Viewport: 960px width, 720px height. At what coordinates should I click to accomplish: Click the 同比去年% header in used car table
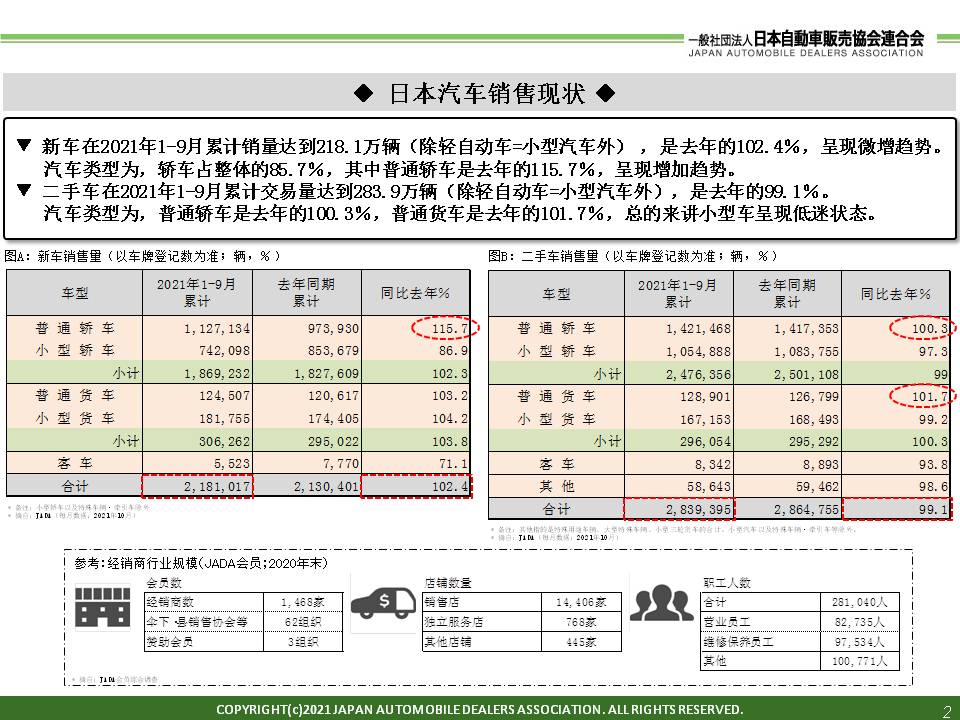coord(895,294)
